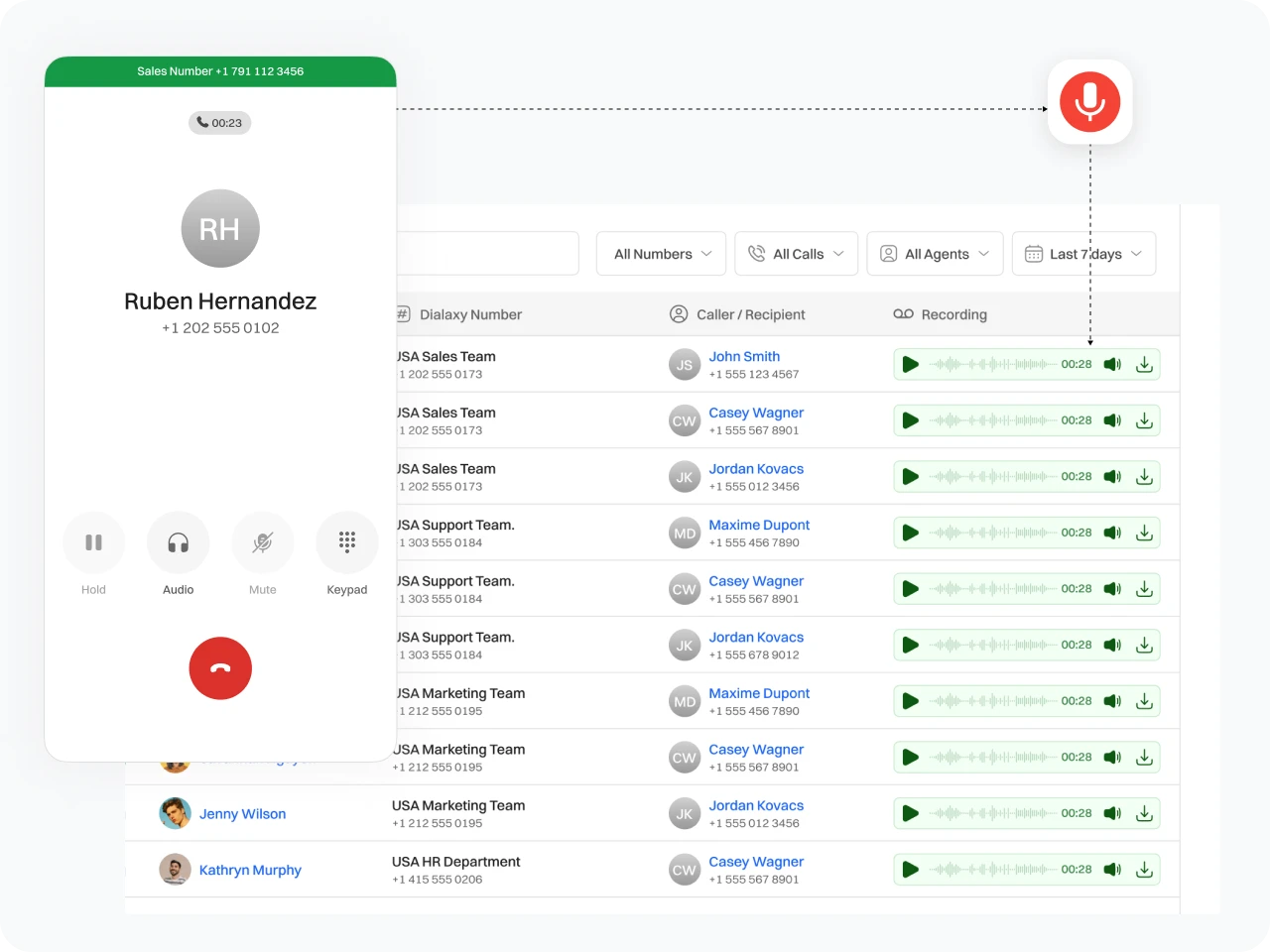Open the Jenny Wilson agent link

point(242,814)
